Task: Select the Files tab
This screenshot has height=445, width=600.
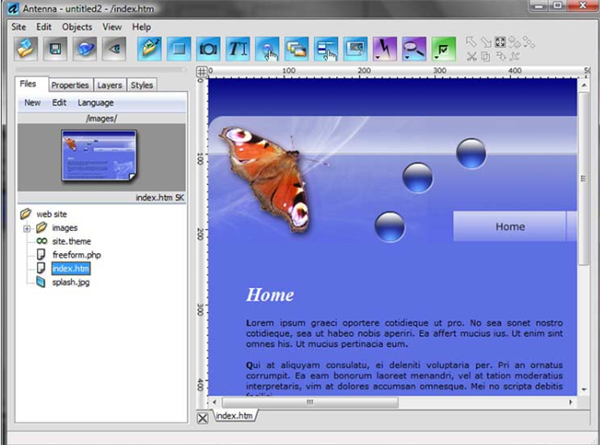Action: click(28, 84)
